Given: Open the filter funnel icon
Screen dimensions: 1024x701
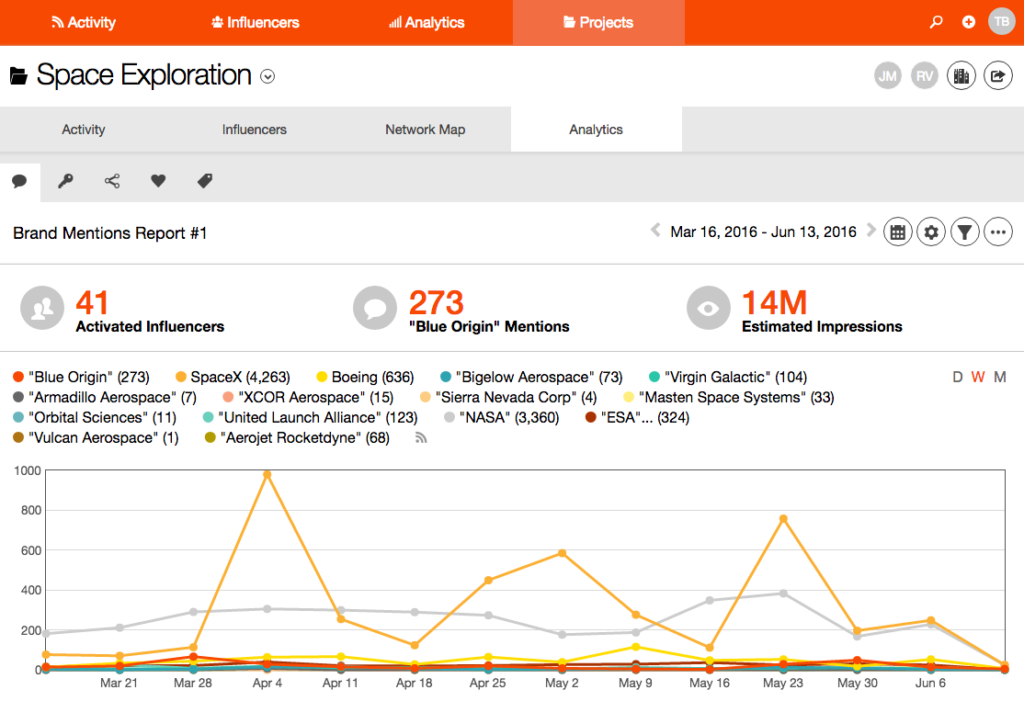Looking at the screenshot, I should point(965,232).
